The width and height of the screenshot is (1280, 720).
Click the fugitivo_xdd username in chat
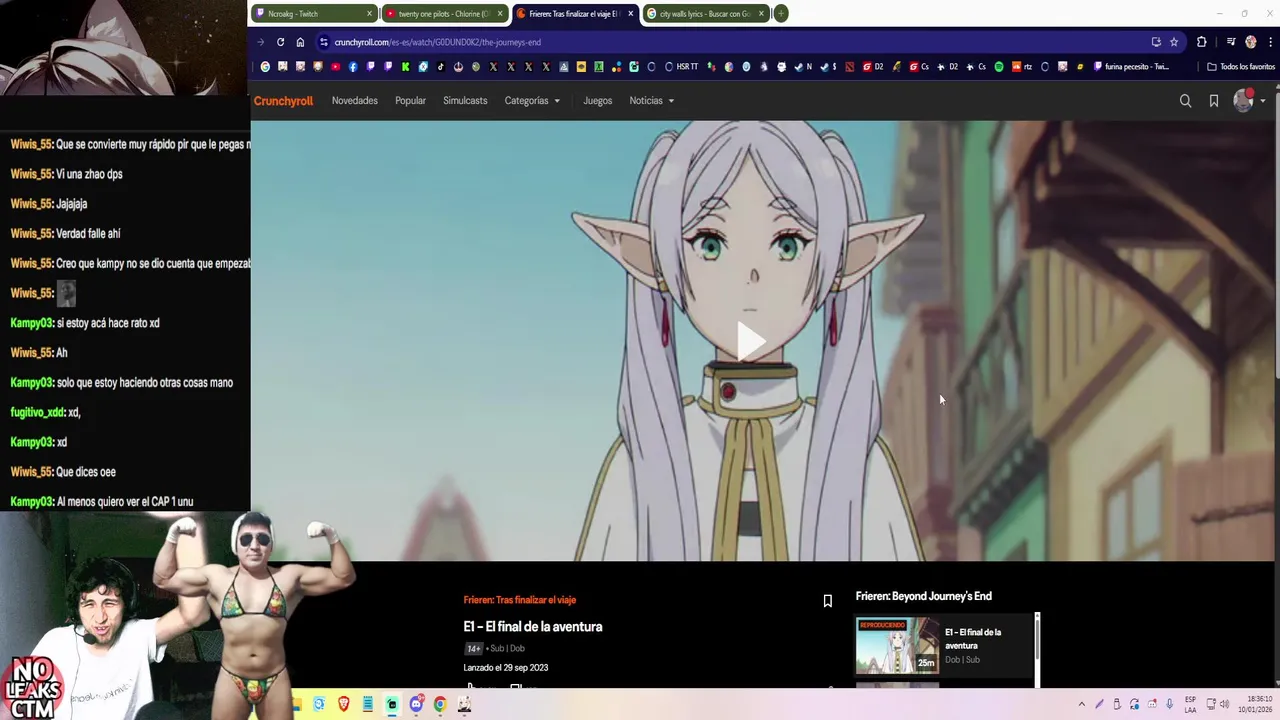[38, 412]
